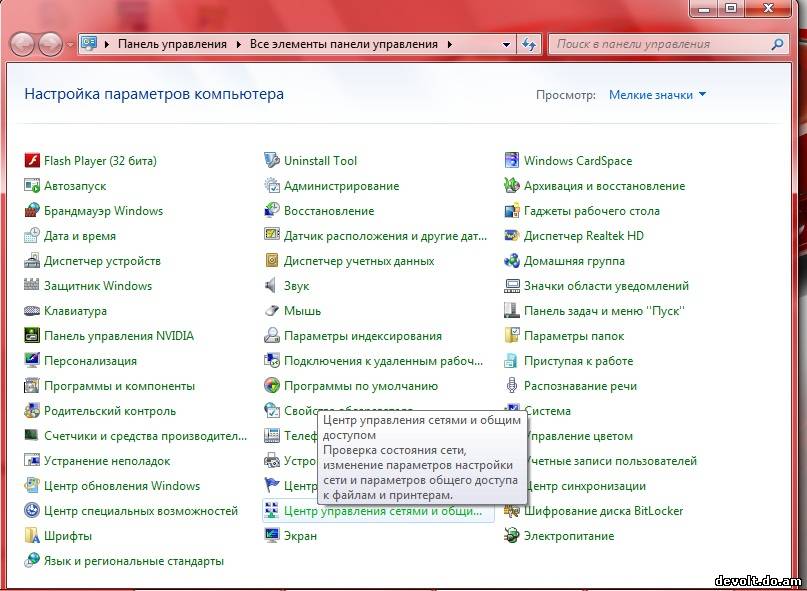The width and height of the screenshot is (807, 591).
Task: Expand the arrow after "Панель управления" breadcrumb
Action: [x=238, y=45]
